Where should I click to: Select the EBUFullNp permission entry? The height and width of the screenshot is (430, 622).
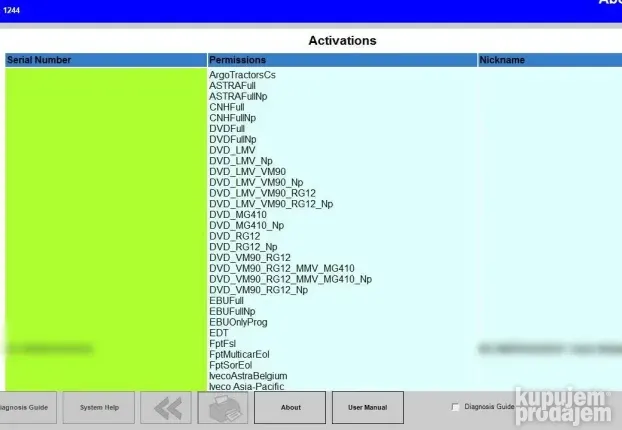coord(232,311)
